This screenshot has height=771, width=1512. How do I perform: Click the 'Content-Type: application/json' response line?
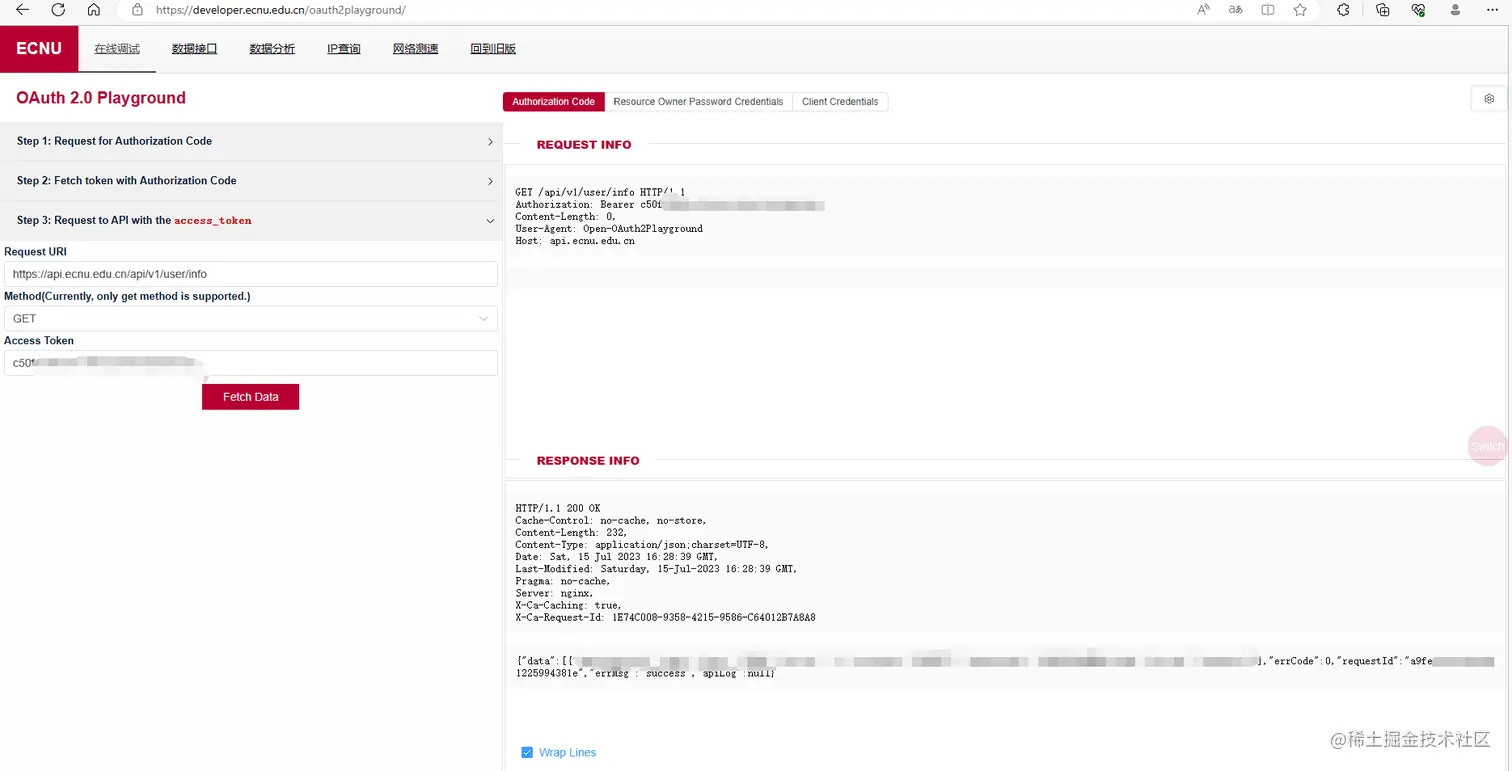click(642, 545)
